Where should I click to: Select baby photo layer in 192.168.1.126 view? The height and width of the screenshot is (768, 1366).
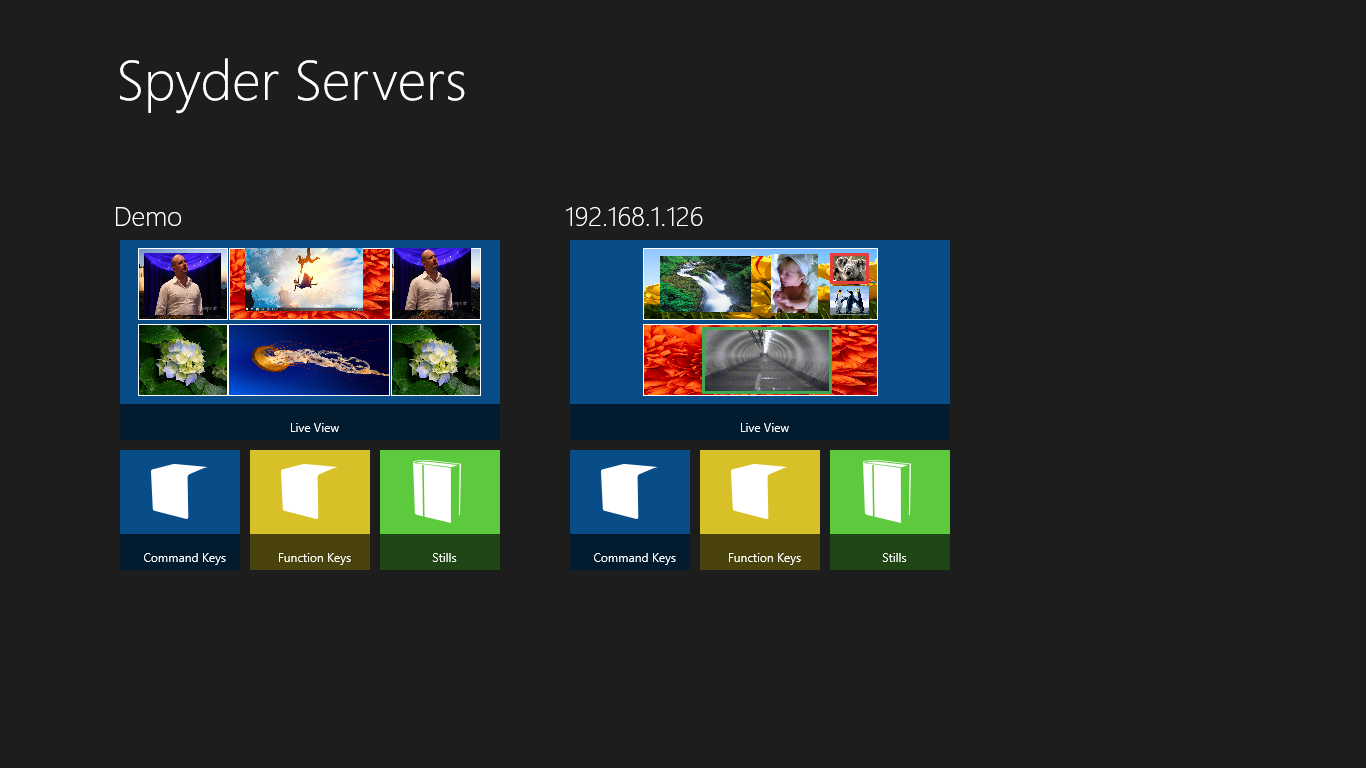pos(794,284)
